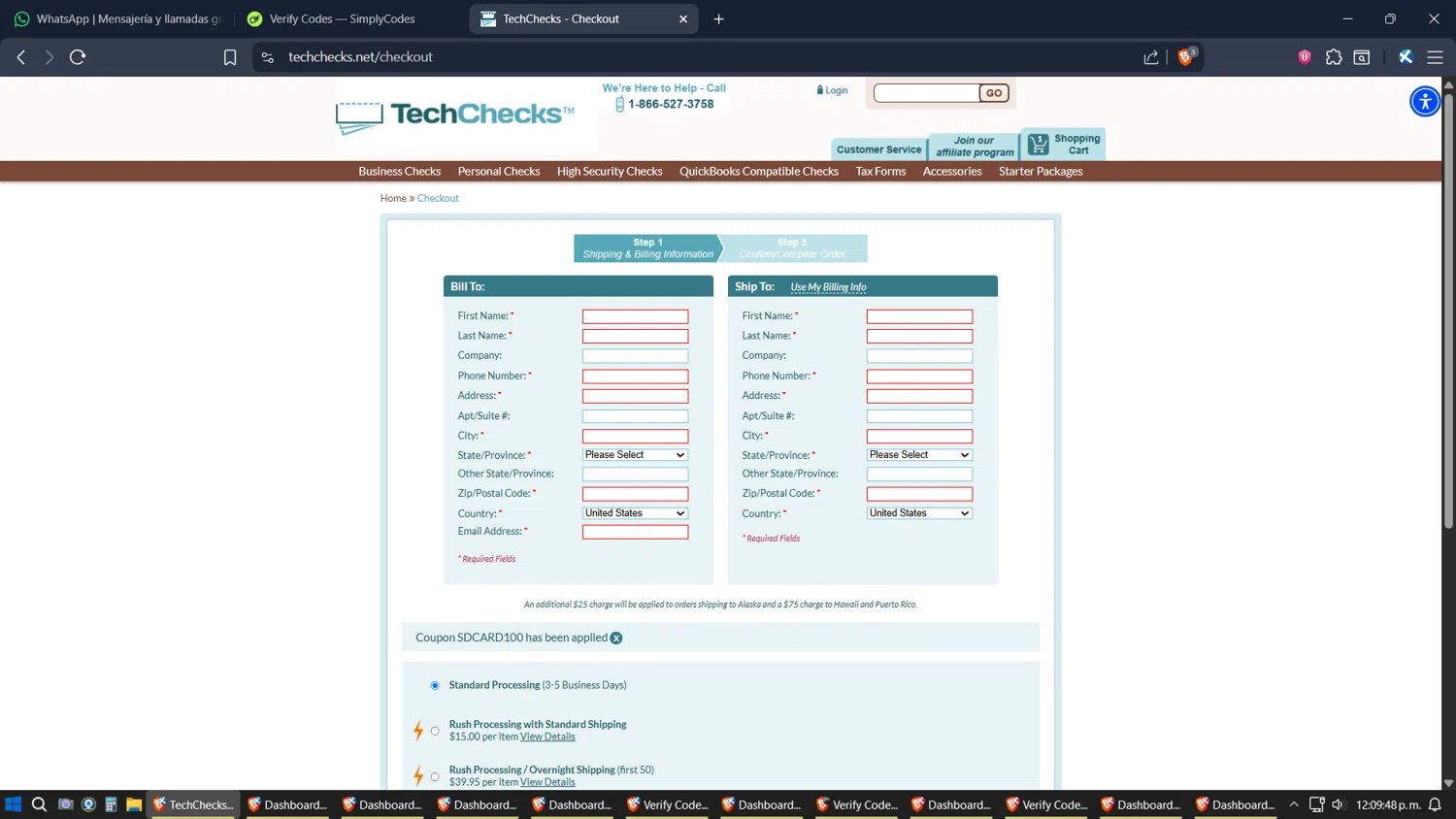Screen dimensions: 1456x819
Task: Open High Security Checks menu
Action: coord(610,172)
